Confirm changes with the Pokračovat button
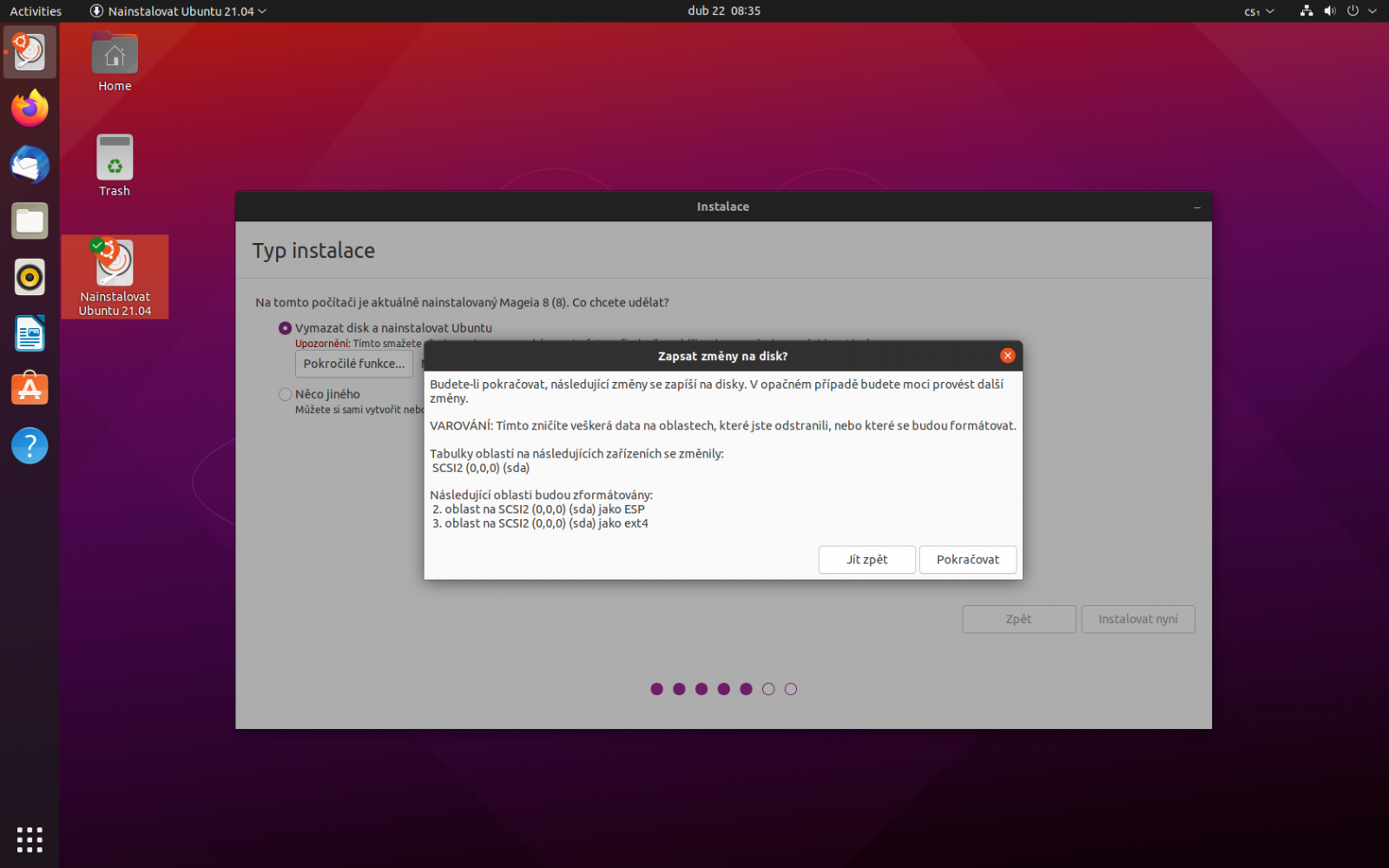1389x868 pixels. (967, 559)
